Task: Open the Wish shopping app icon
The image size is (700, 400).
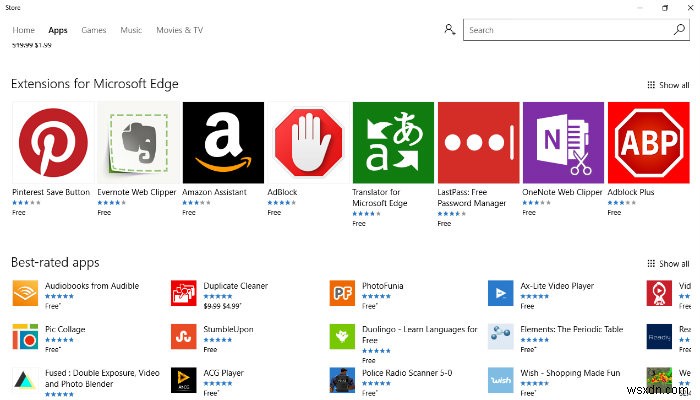Action: 500,380
